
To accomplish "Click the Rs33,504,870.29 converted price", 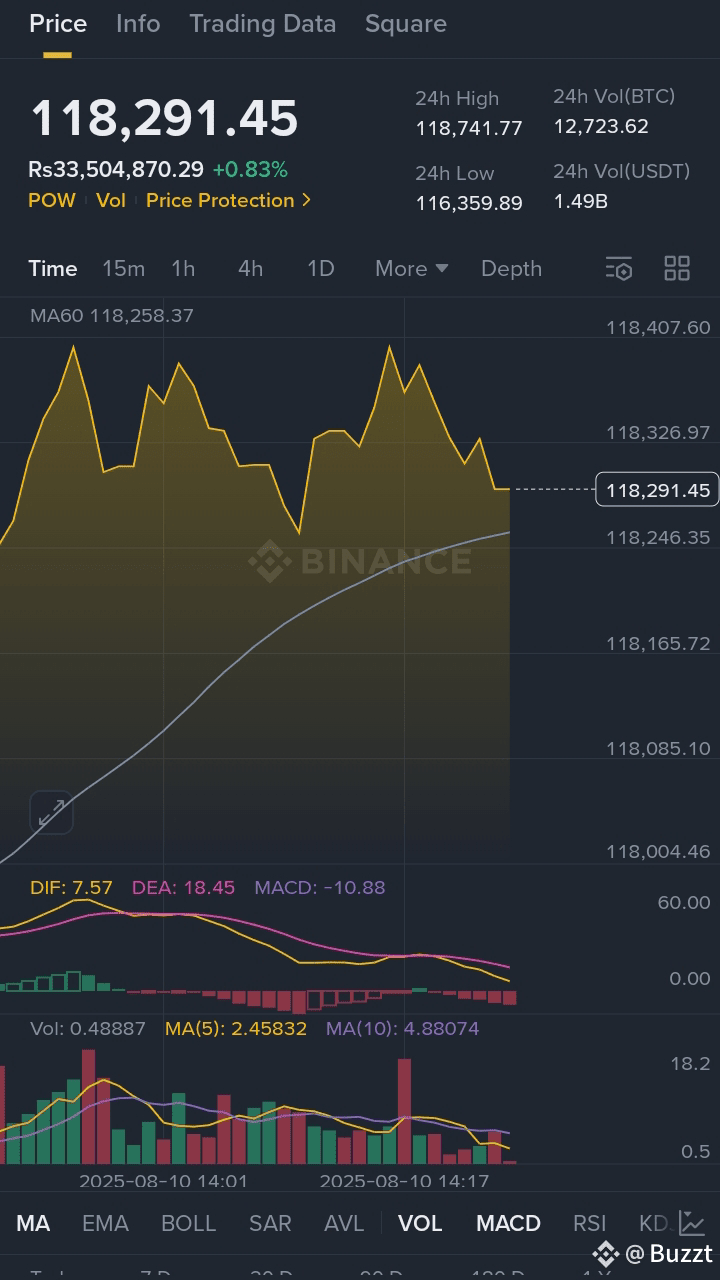I will (116, 170).
